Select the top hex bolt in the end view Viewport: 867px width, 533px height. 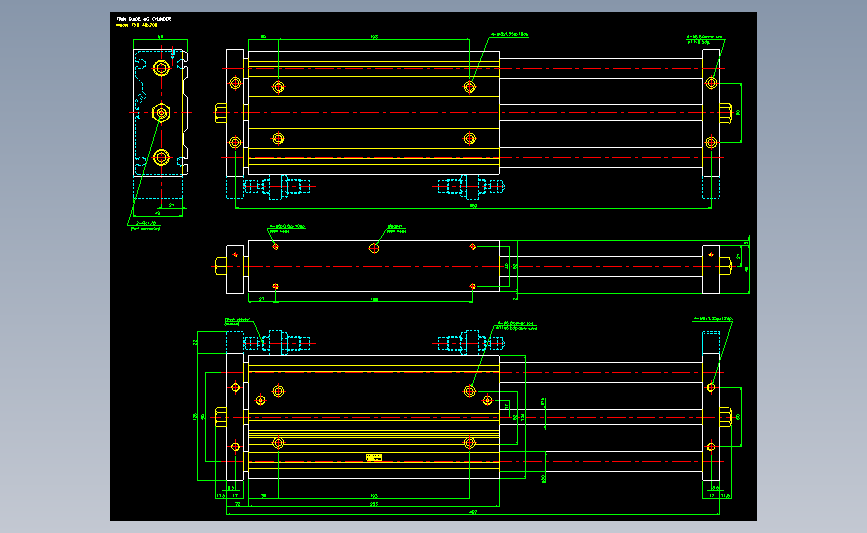tap(161, 68)
